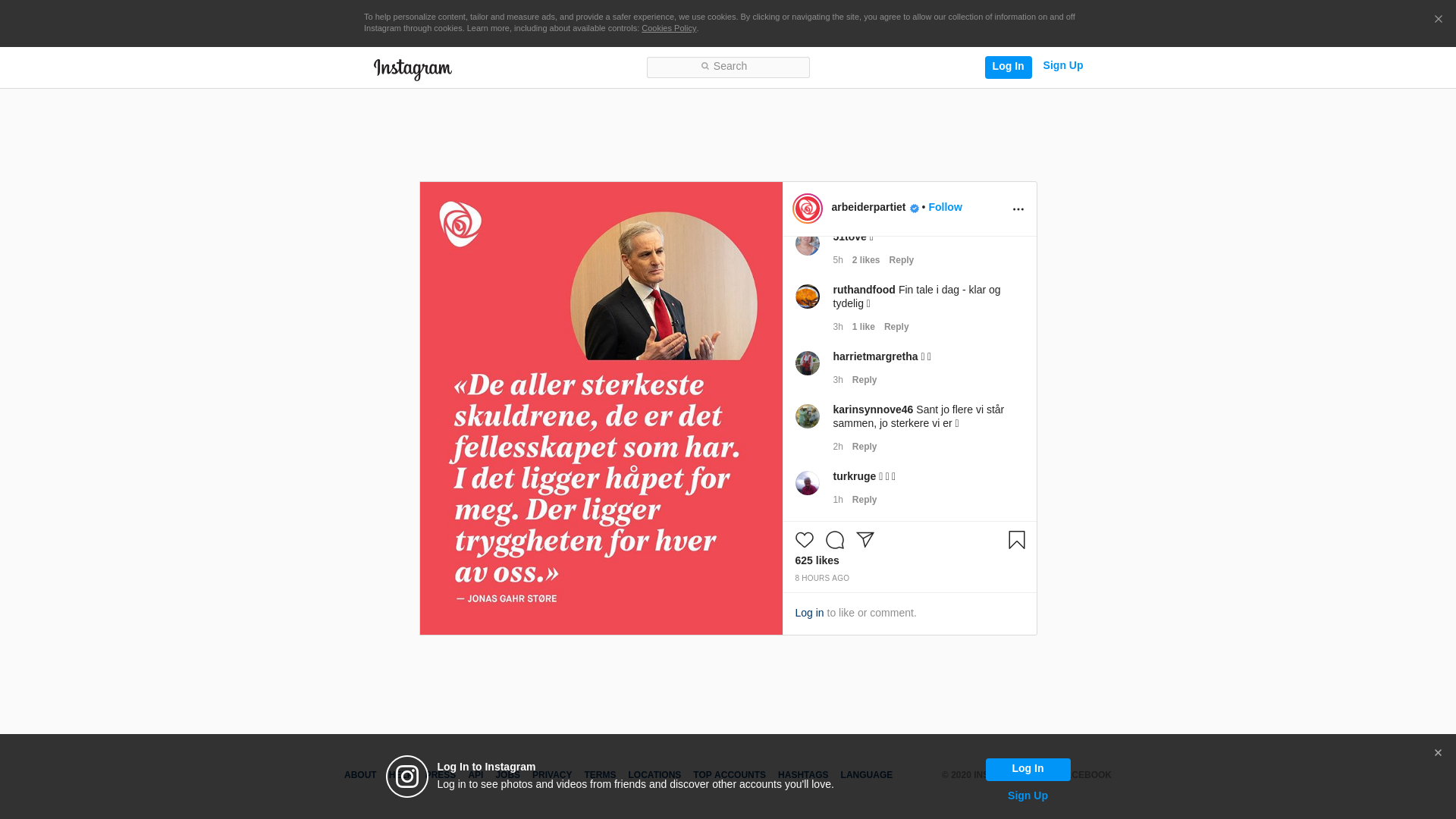Close the bottom login prompt
The height and width of the screenshot is (819, 1456).
click(x=1437, y=753)
